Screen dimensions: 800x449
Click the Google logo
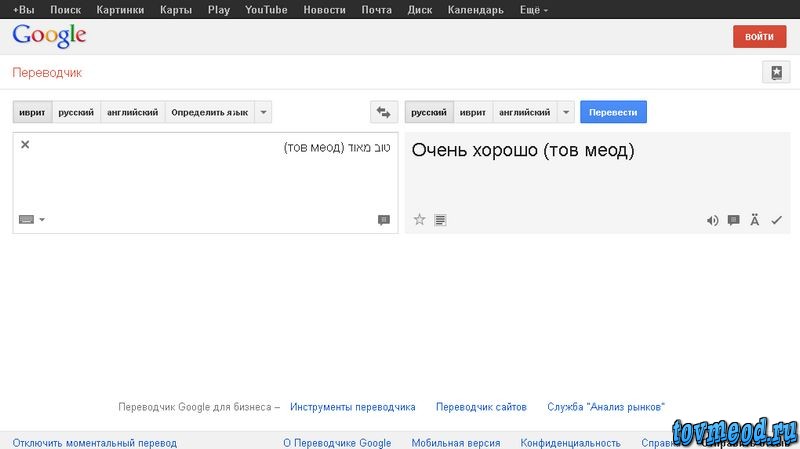[49, 36]
